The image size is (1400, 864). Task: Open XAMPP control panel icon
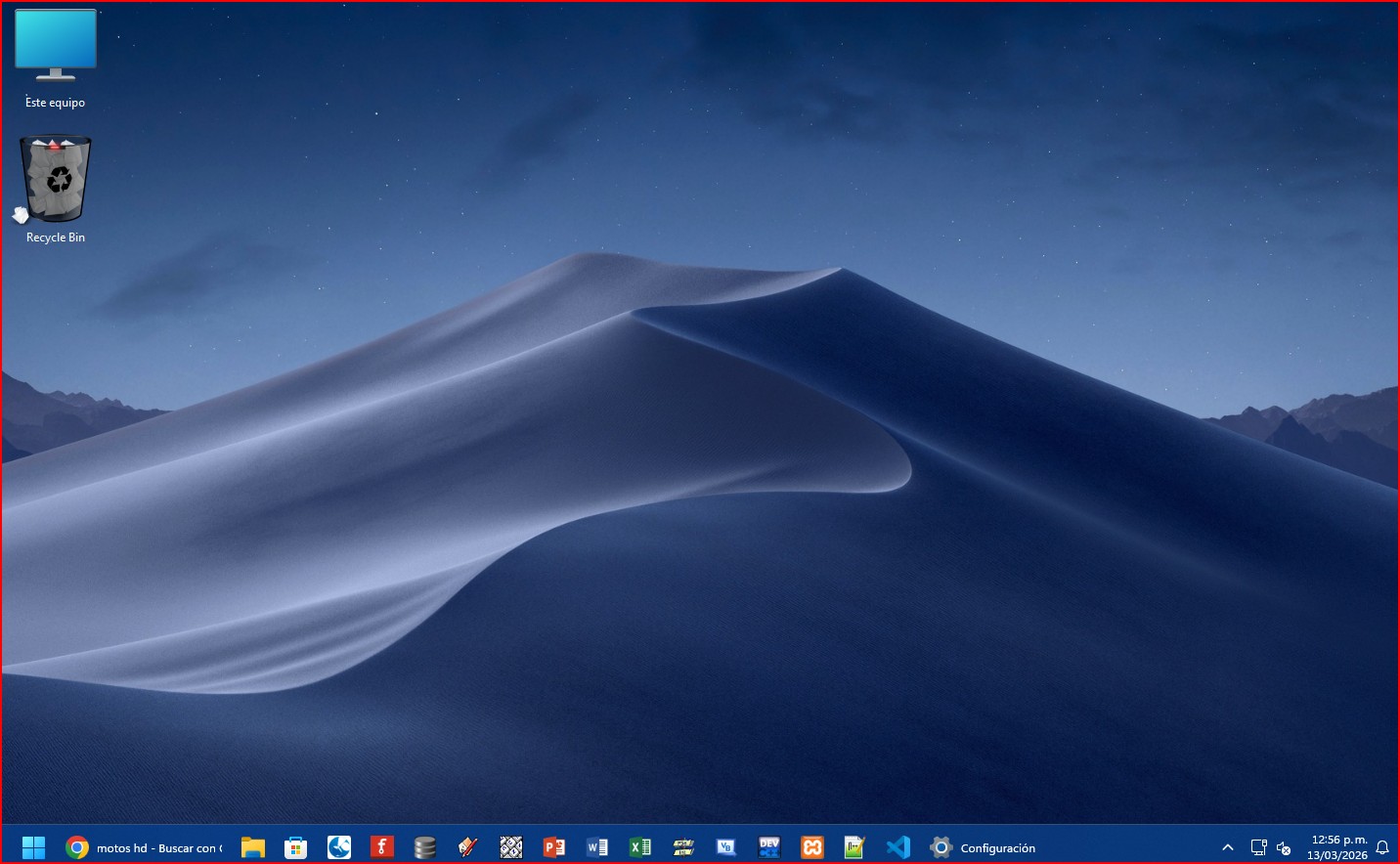coord(812,847)
